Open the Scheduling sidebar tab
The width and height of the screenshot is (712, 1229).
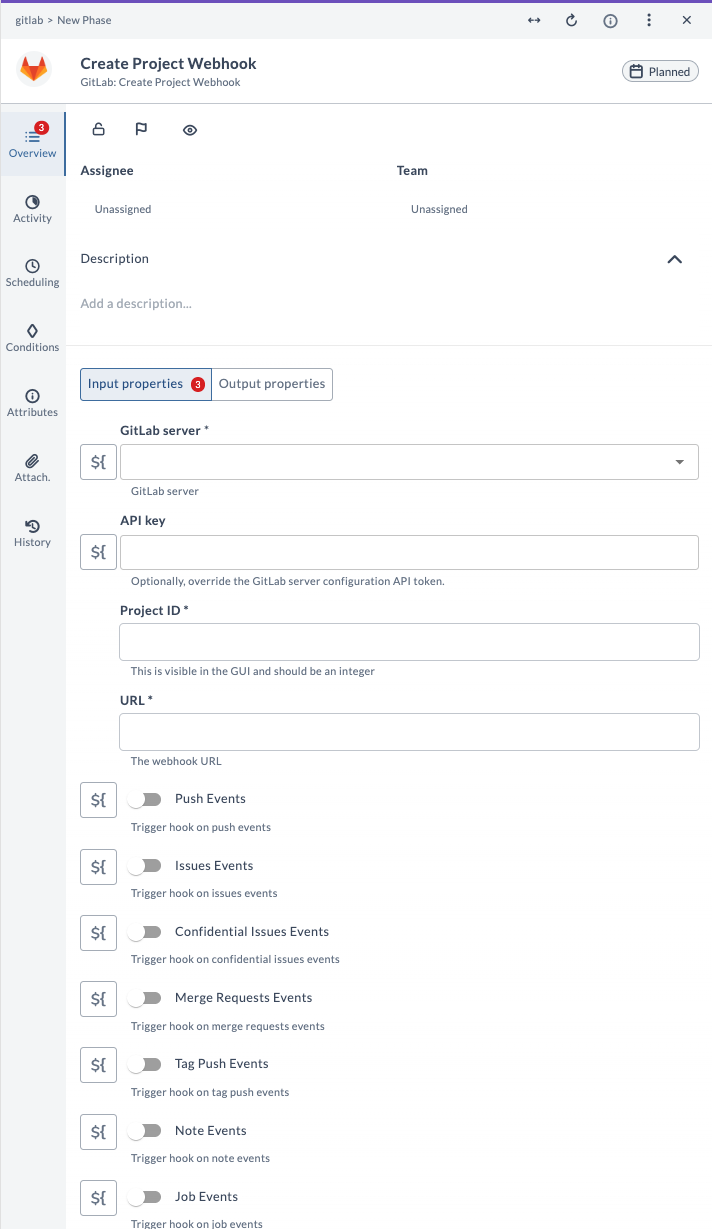click(x=32, y=273)
